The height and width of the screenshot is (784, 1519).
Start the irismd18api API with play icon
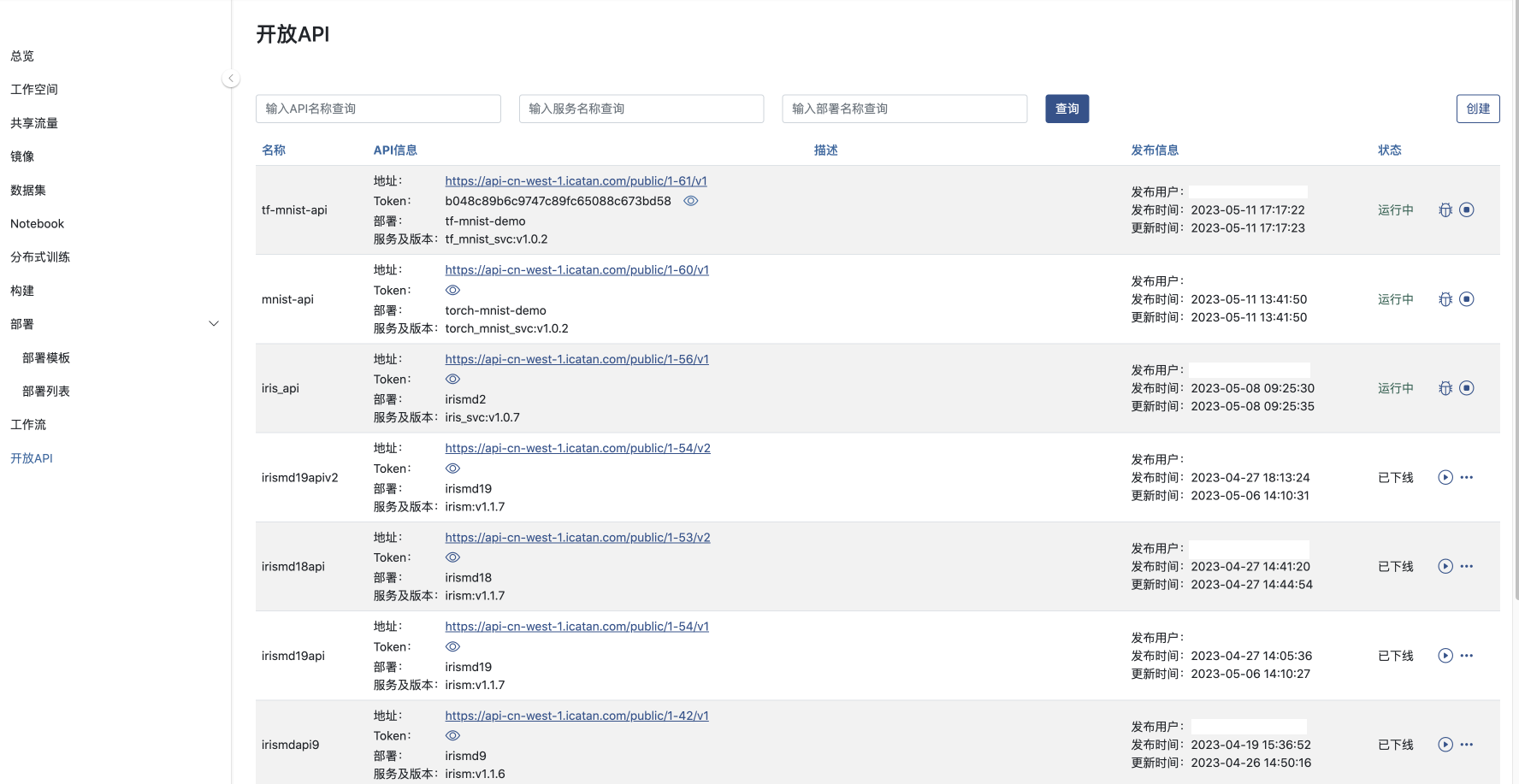pos(1445,567)
